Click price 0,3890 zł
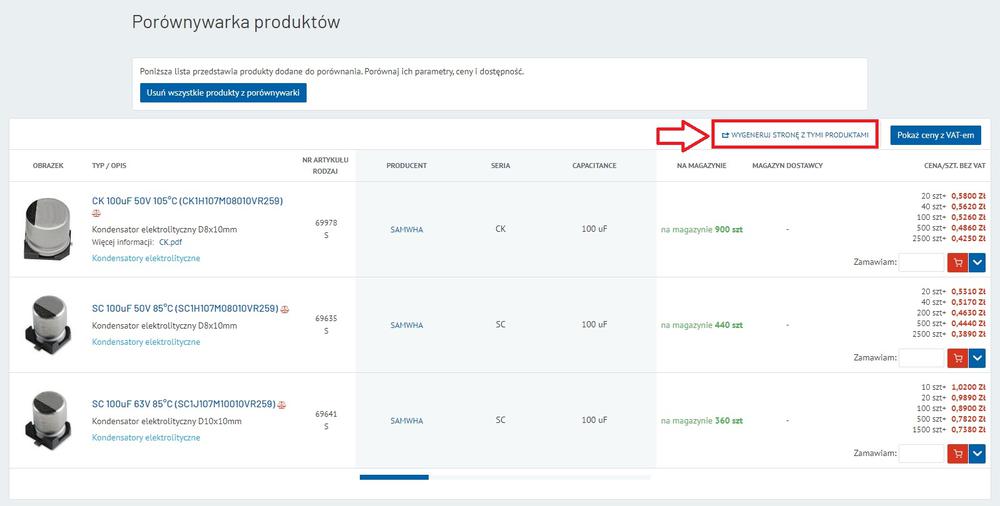 [968, 334]
